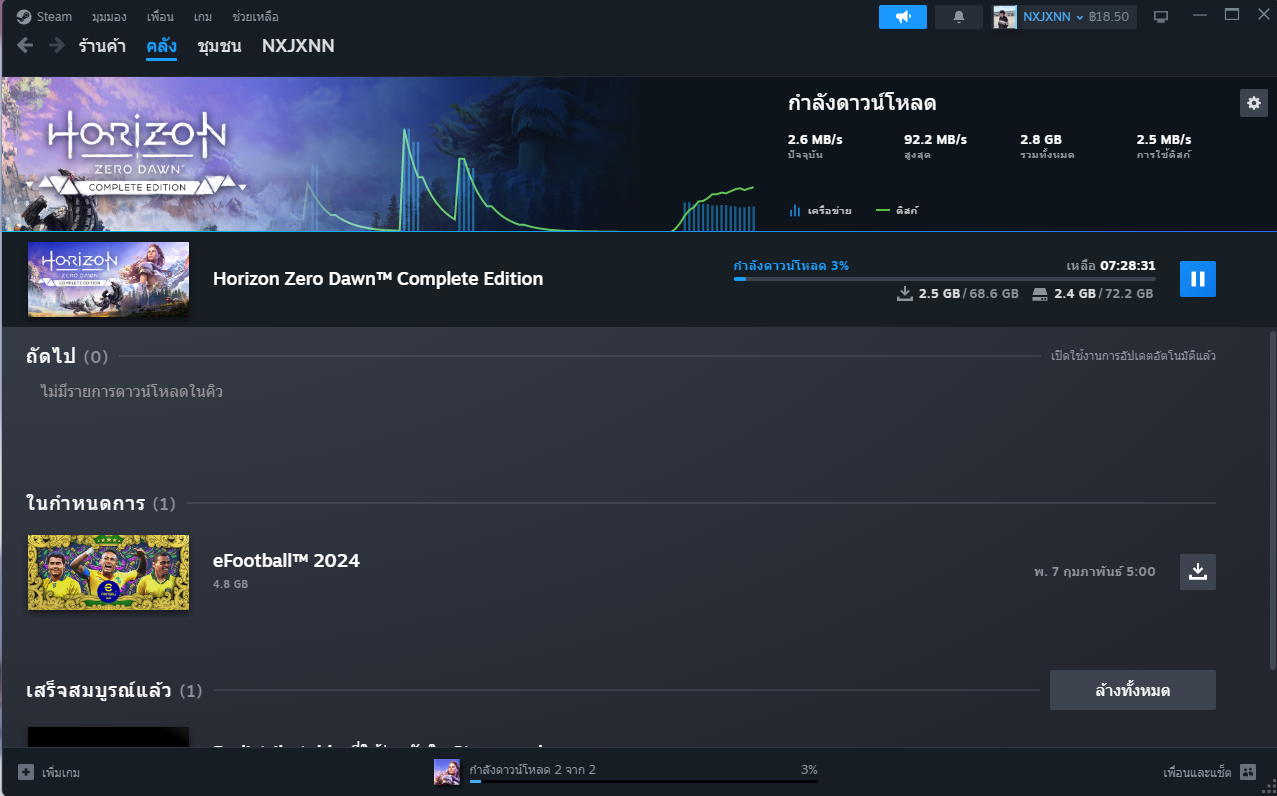Click the ล้างทั้งหมด clear all button
This screenshot has height=796, width=1277.
point(1133,690)
